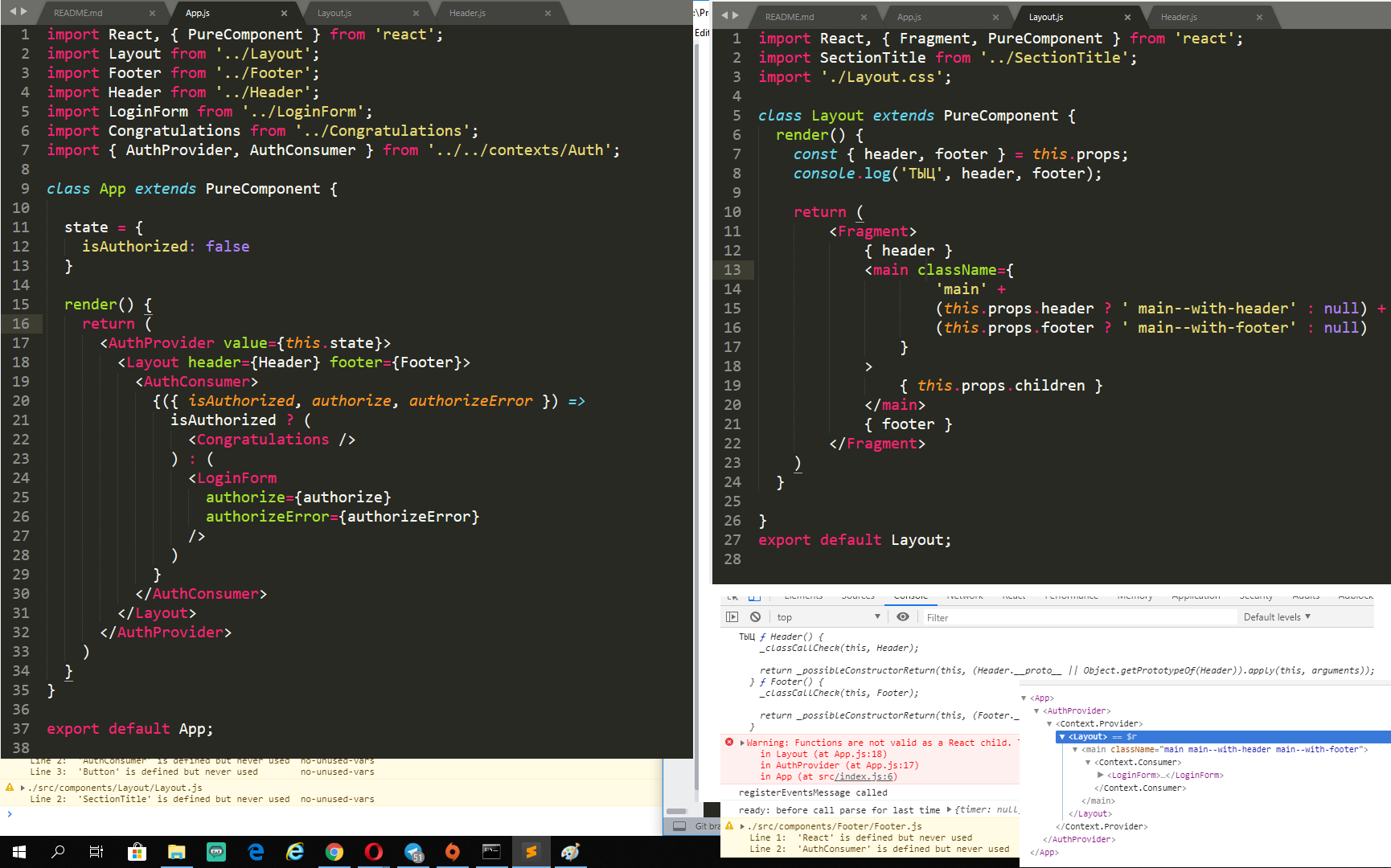Go to previous tab in left Sublime window

pos(12,11)
